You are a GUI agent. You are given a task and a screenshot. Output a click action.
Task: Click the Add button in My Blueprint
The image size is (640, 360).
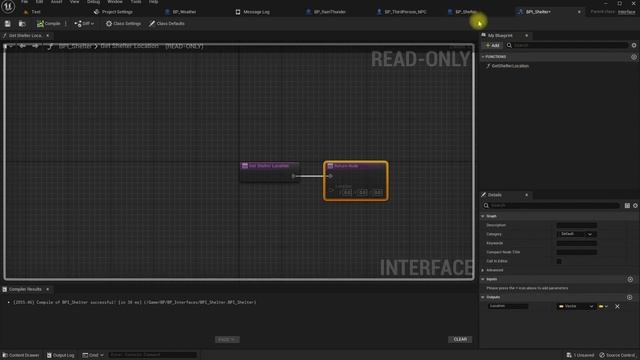pyautogui.click(x=492, y=45)
